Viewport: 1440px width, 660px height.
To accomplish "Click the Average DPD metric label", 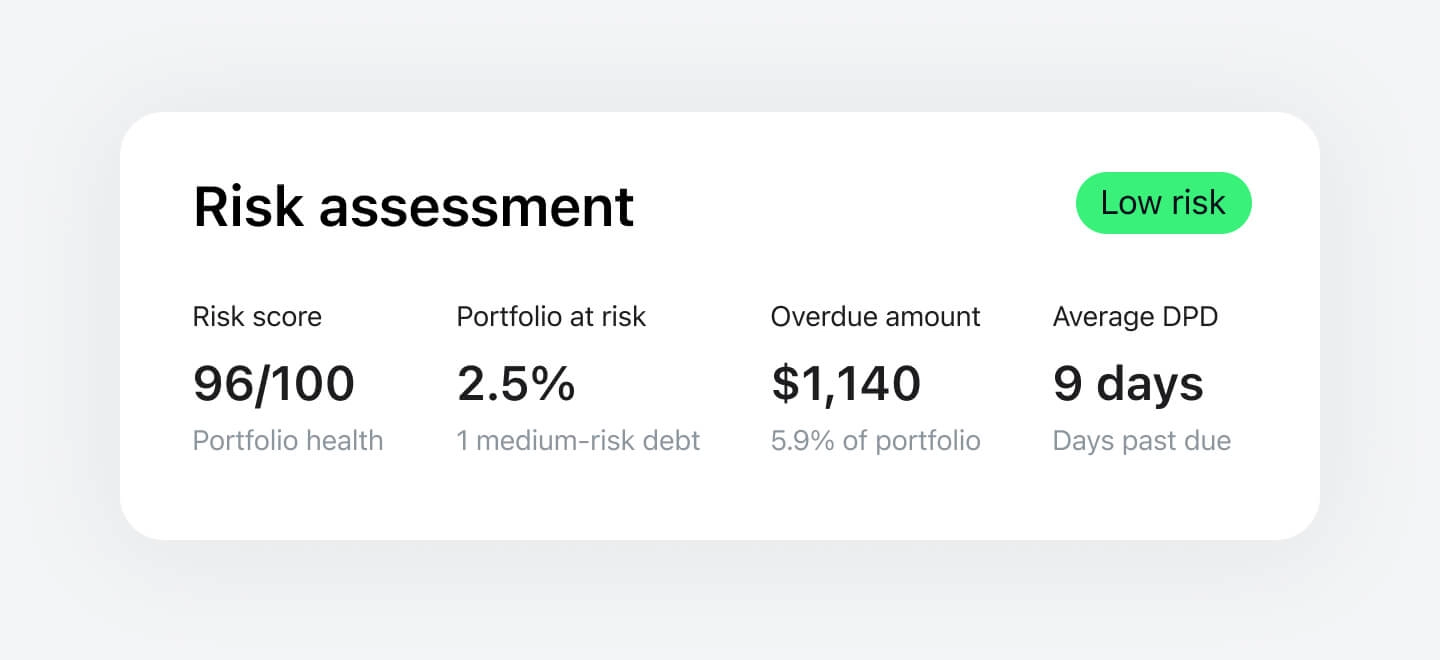I will (x=1136, y=316).
